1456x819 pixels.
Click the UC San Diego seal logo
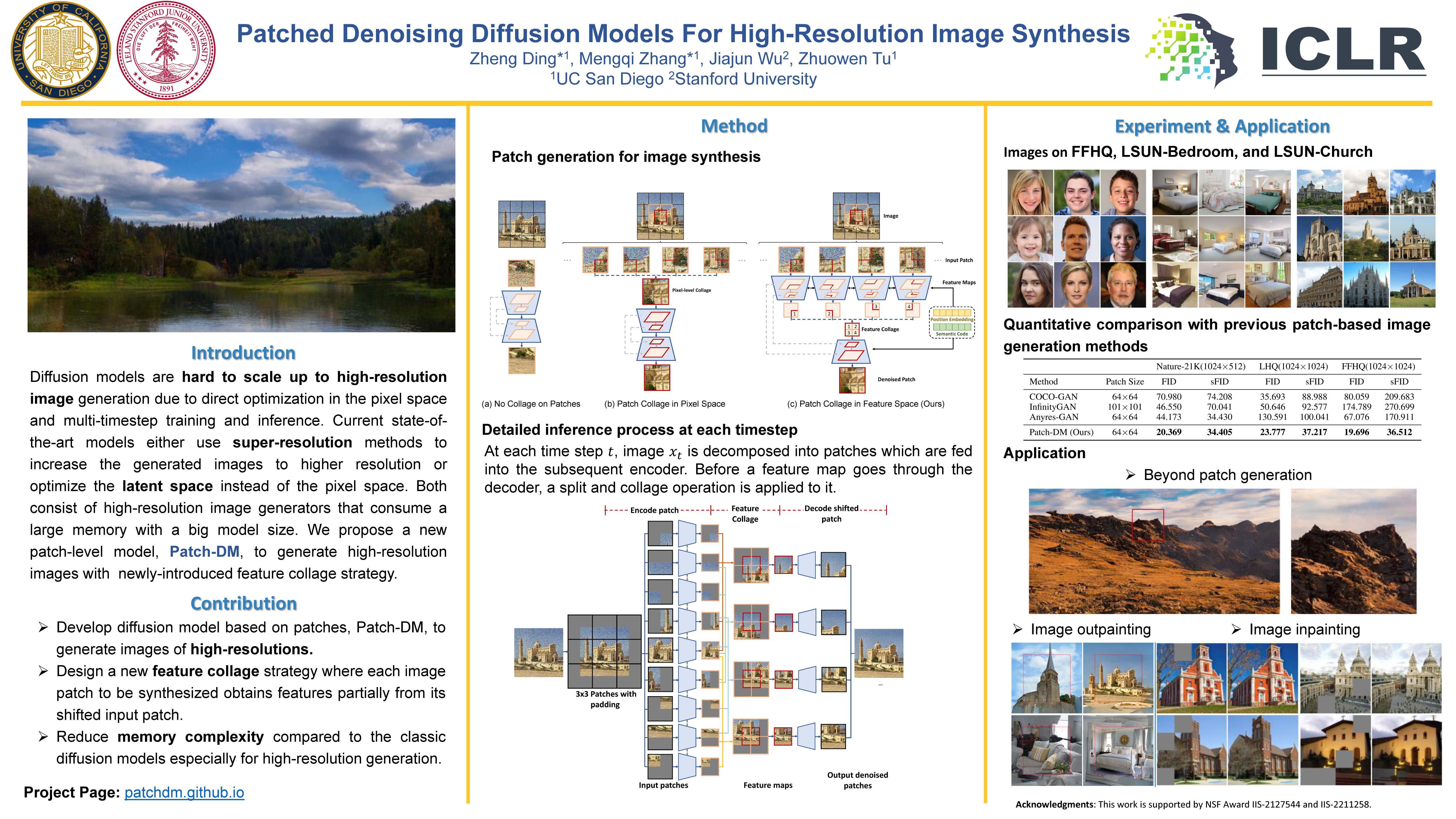(x=61, y=51)
